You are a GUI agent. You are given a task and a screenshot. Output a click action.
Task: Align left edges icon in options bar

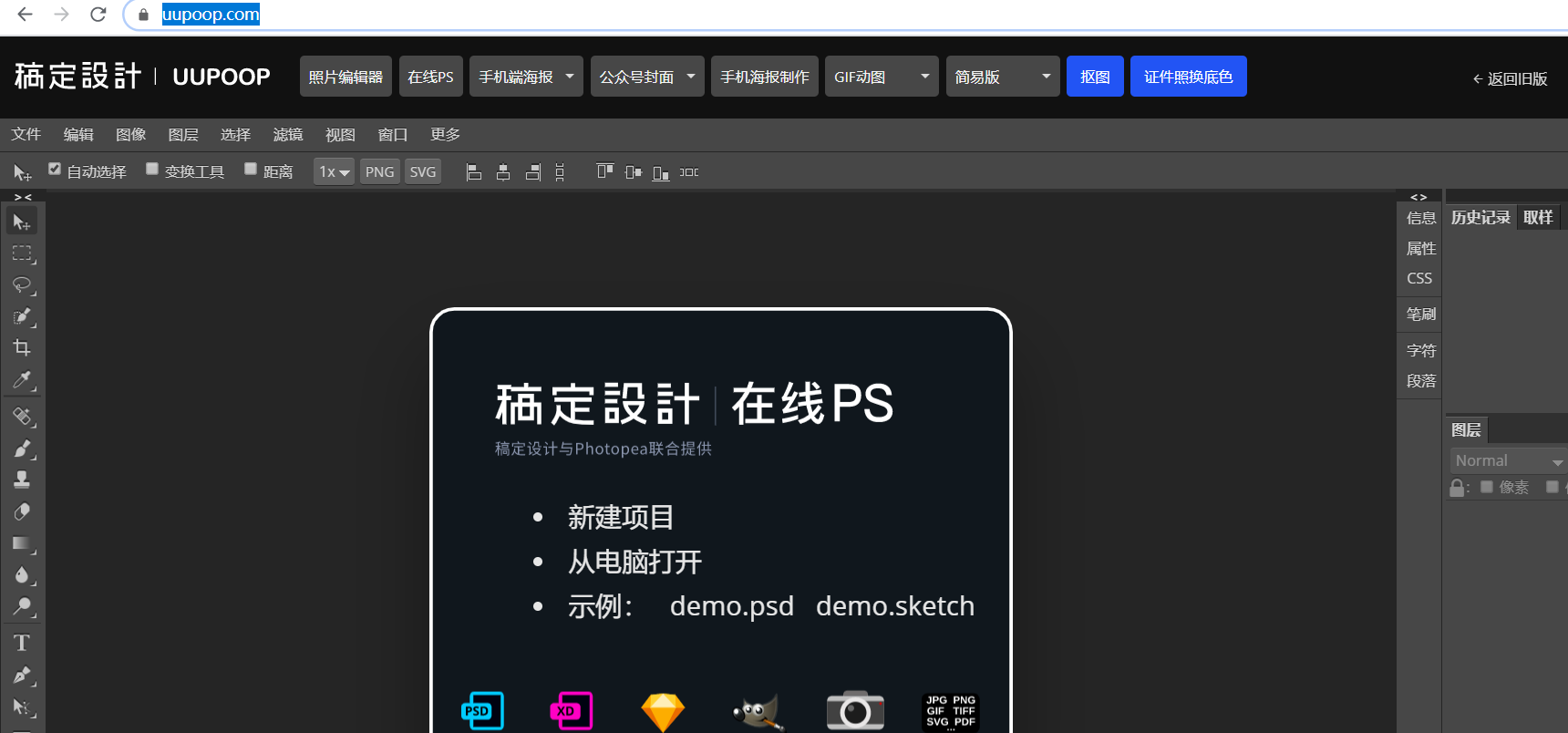click(x=474, y=172)
